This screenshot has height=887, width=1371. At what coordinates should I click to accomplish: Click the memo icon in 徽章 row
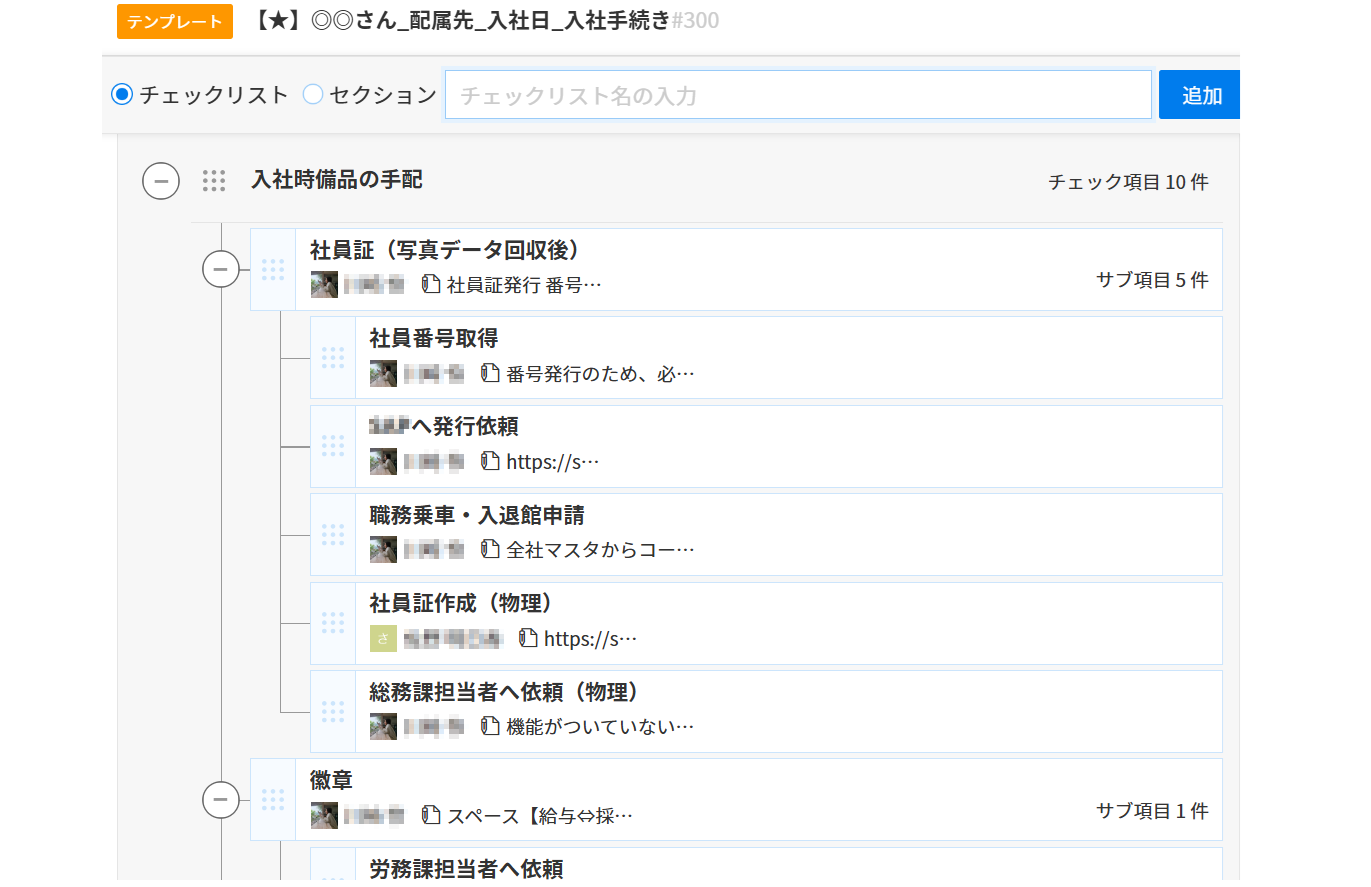431,815
